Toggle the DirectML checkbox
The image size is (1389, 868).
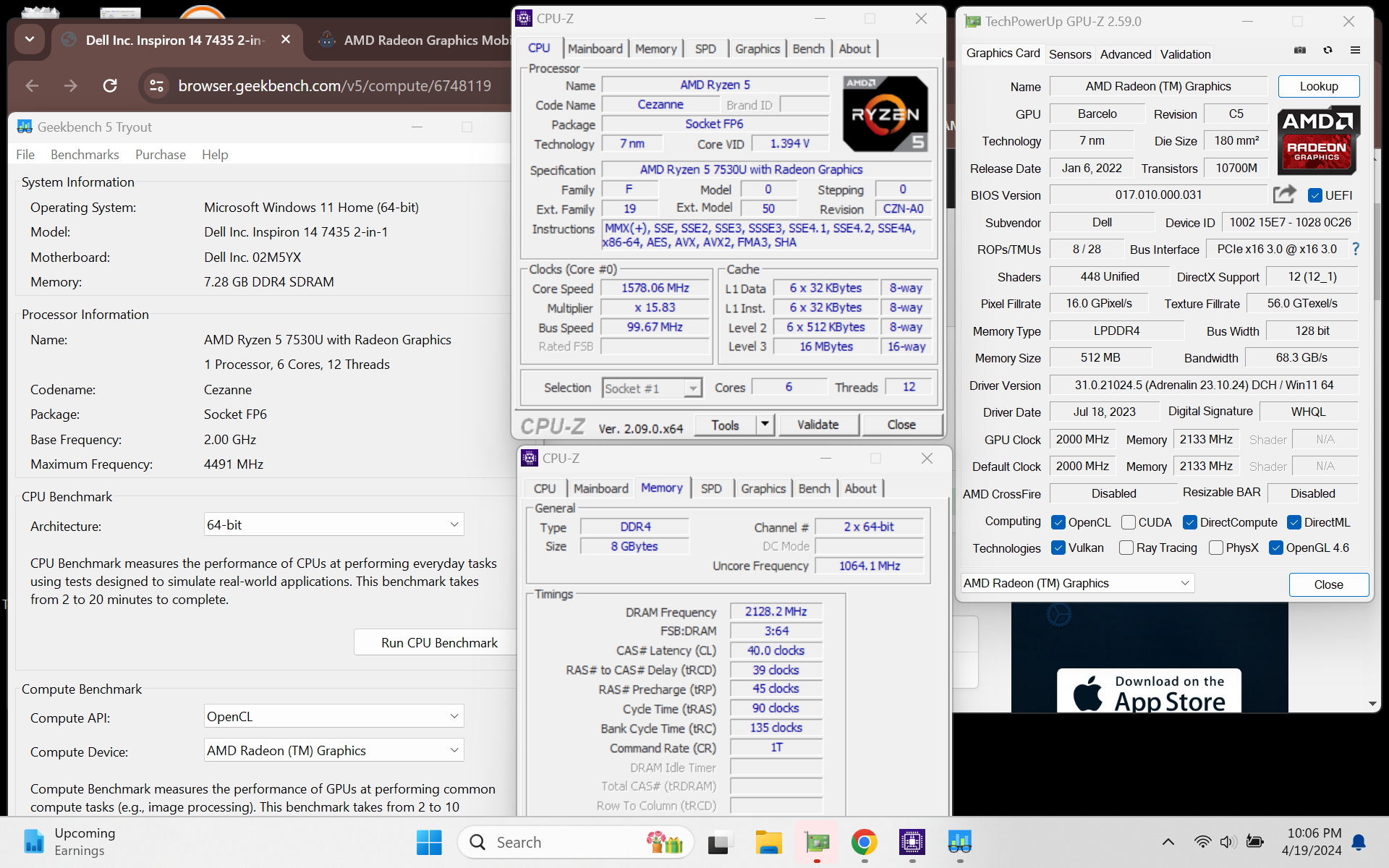(x=1295, y=522)
